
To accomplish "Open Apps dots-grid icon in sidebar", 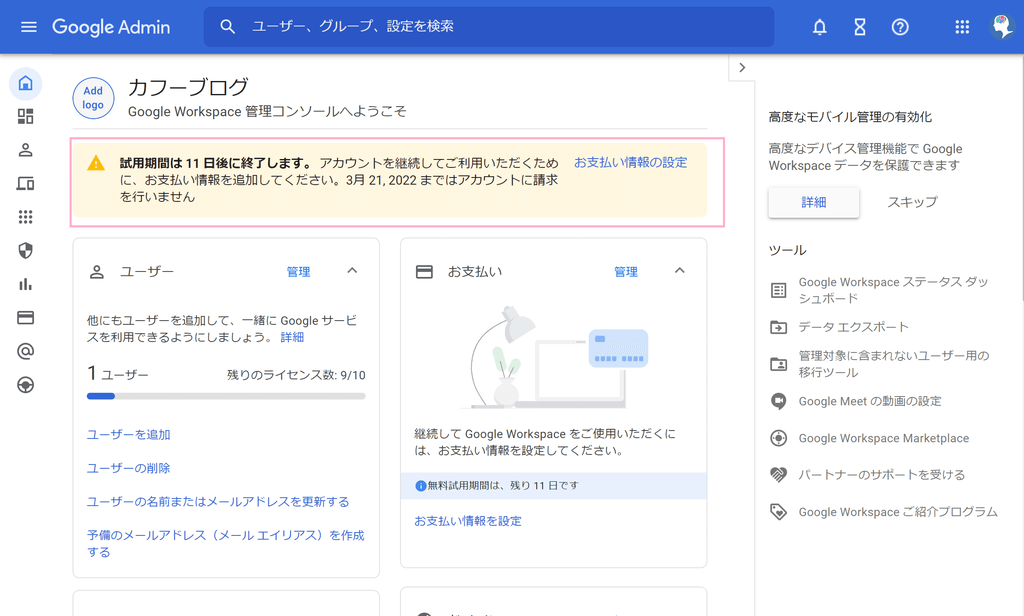I will [25, 217].
